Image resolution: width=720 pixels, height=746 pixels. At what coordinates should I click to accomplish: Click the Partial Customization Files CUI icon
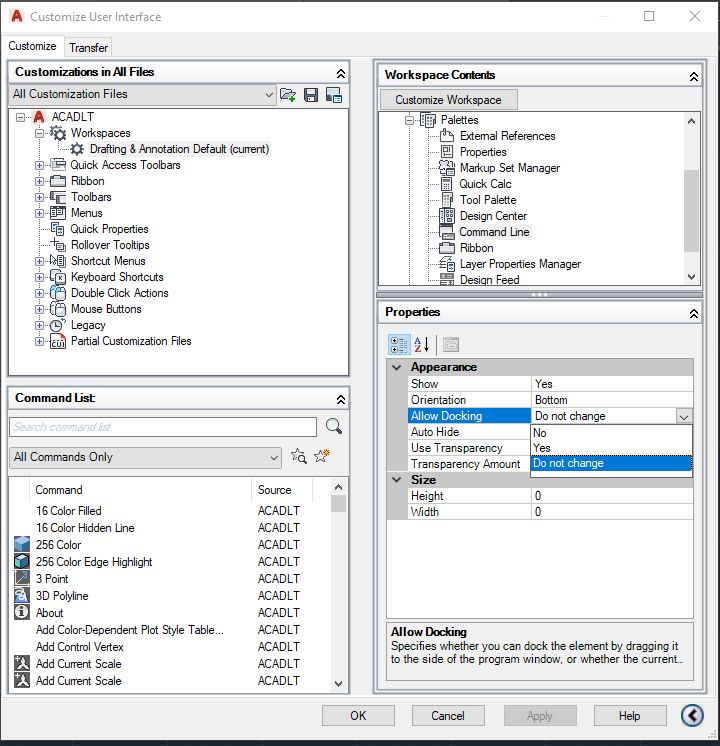(58, 341)
